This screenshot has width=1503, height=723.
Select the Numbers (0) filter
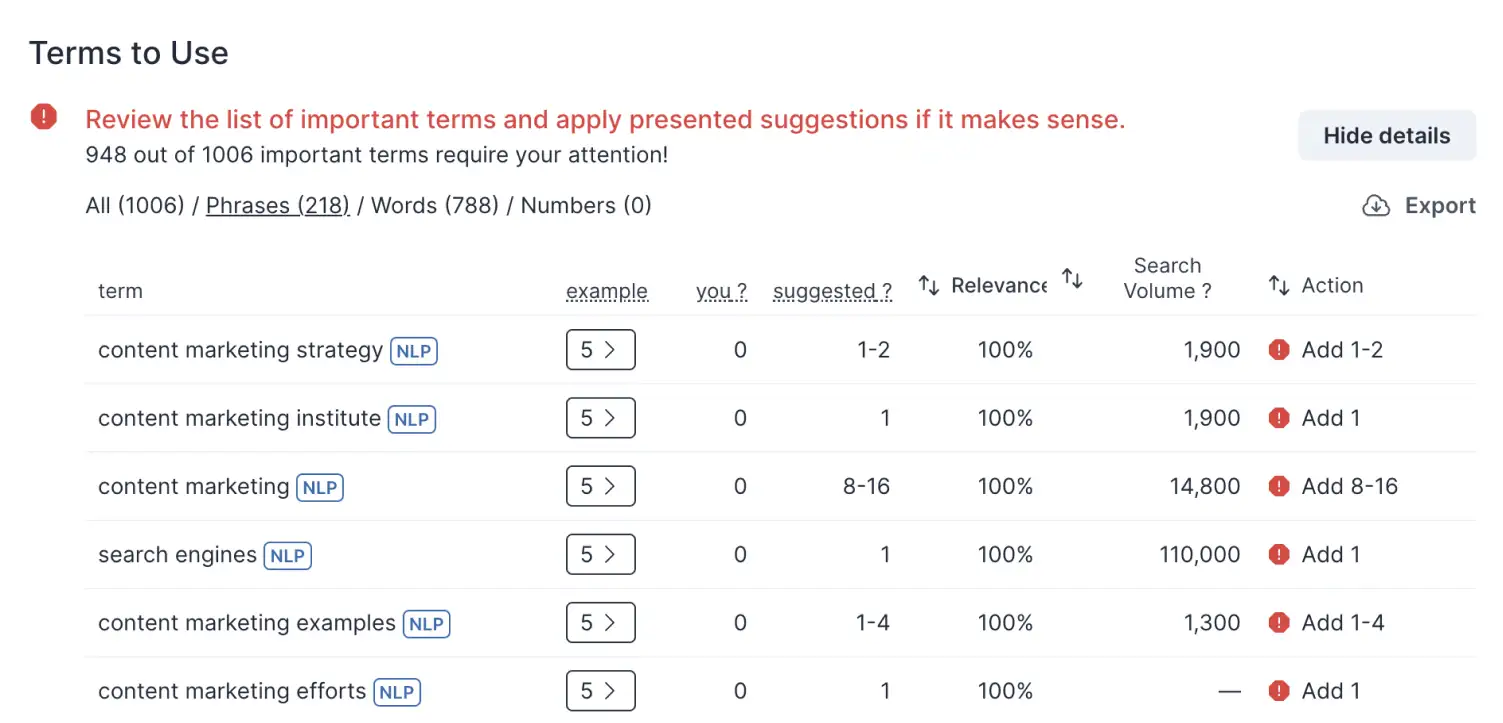click(586, 206)
